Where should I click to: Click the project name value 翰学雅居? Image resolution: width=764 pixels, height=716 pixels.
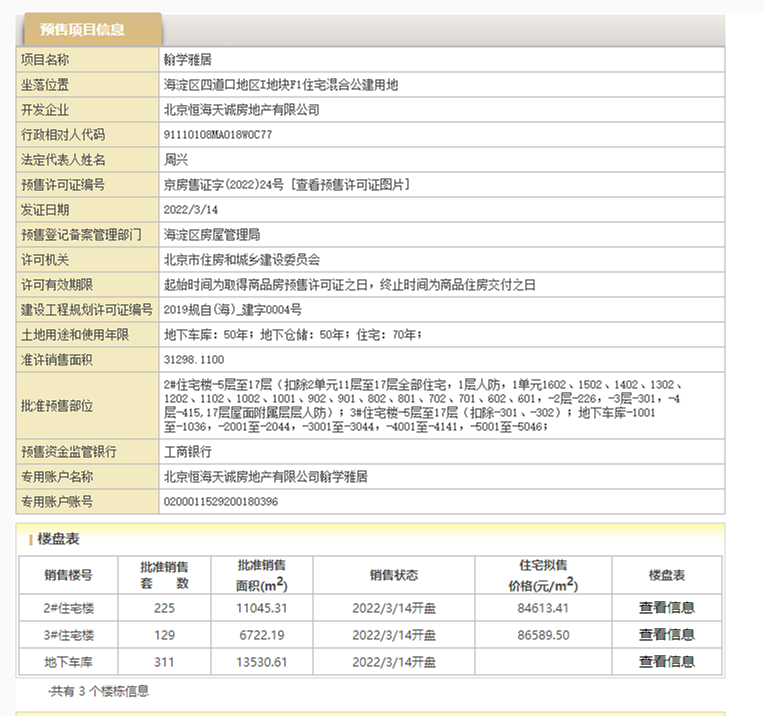click(183, 60)
